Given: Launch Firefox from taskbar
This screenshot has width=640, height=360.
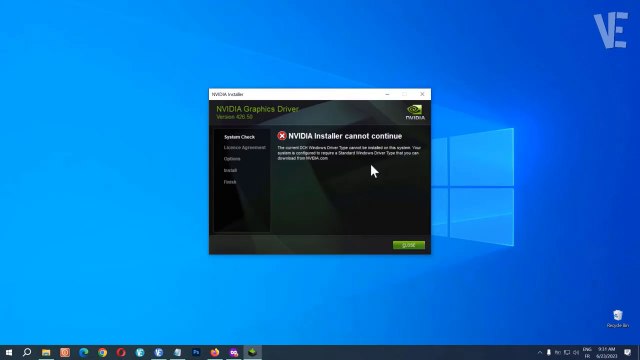Looking at the screenshot, I should (215, 352).
